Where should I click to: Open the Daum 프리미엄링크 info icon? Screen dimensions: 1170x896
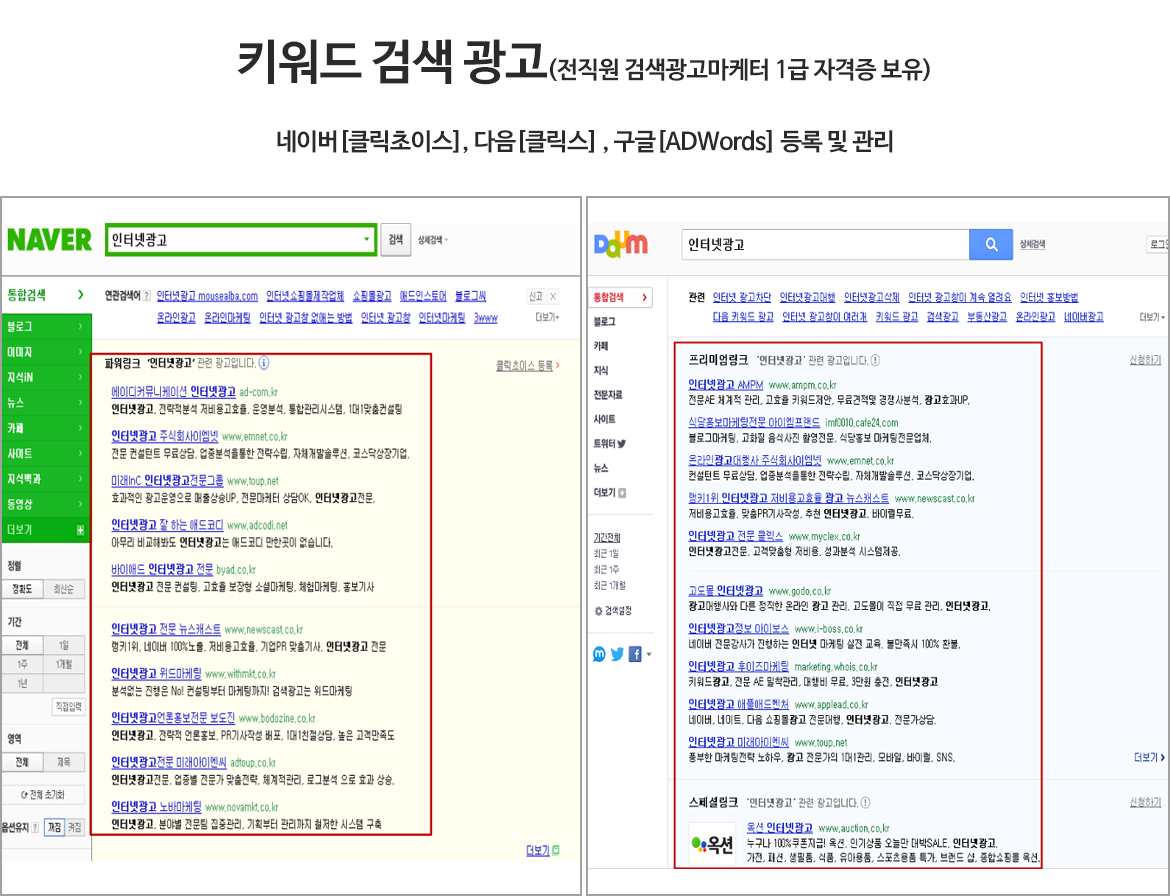pos(875,360)
